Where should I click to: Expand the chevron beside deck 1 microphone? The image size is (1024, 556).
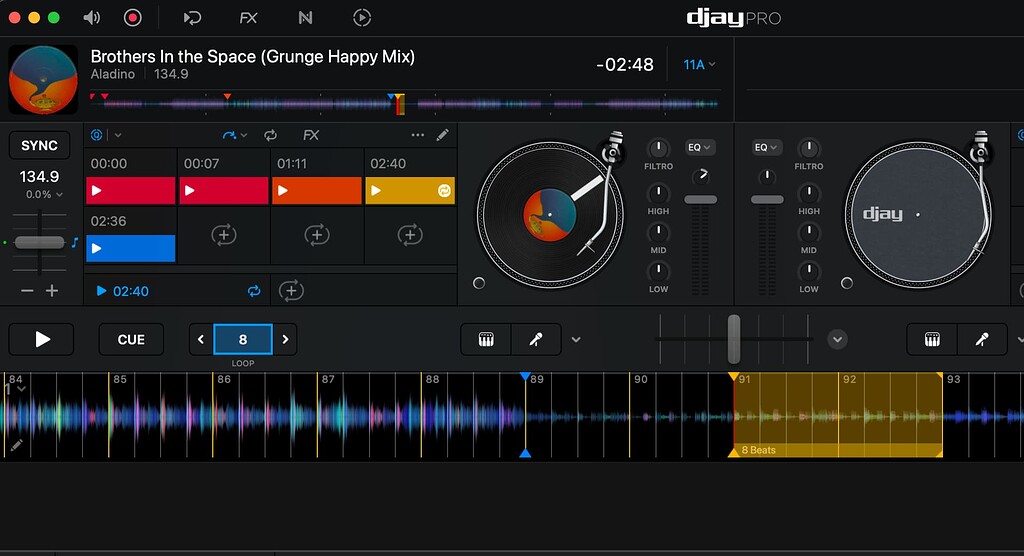(576, 340)
